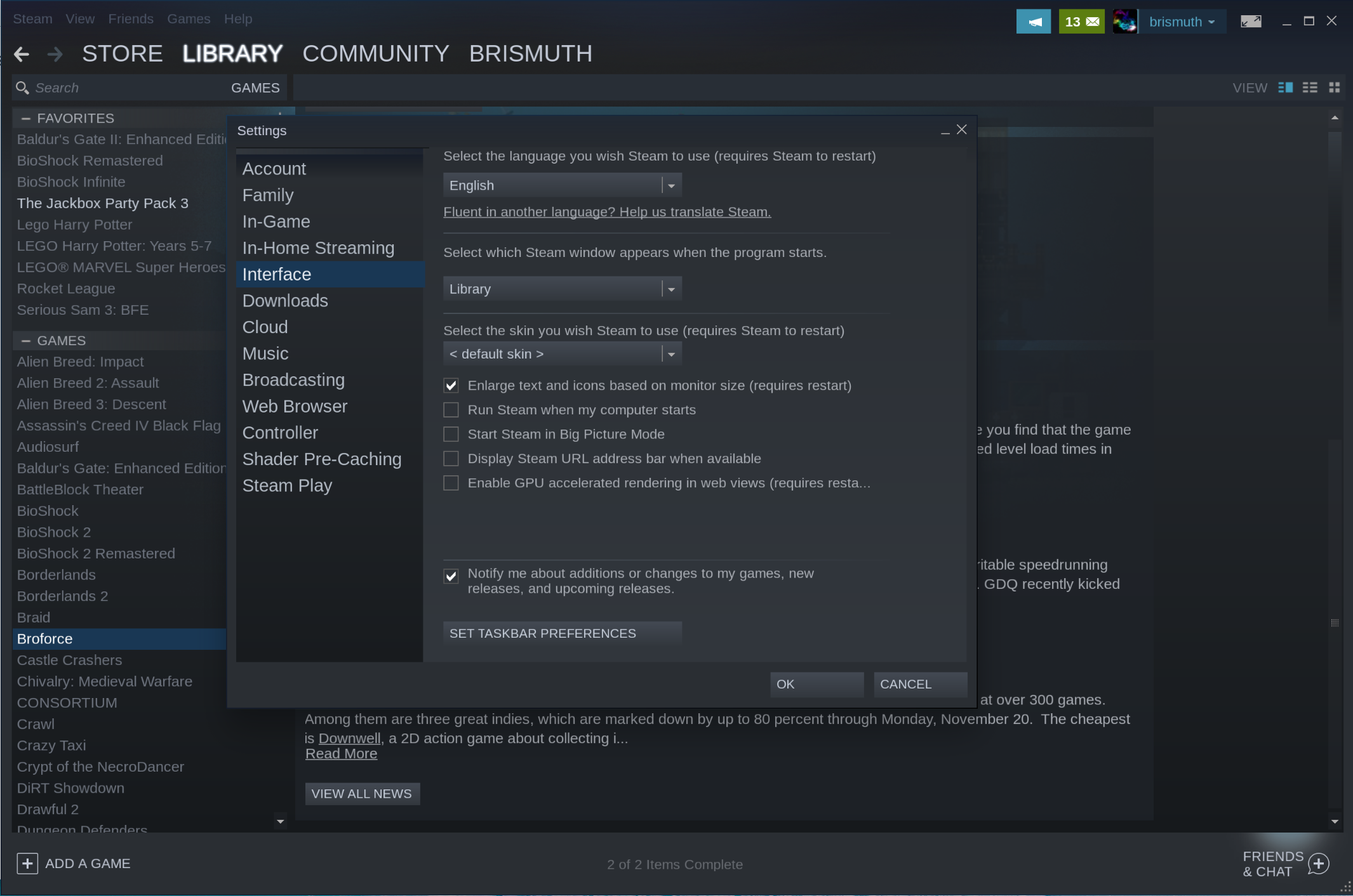Viewport: 1353px width, 896px height.
Task: Enable Run Steam when my computer starts
Action: coord(451,409)
